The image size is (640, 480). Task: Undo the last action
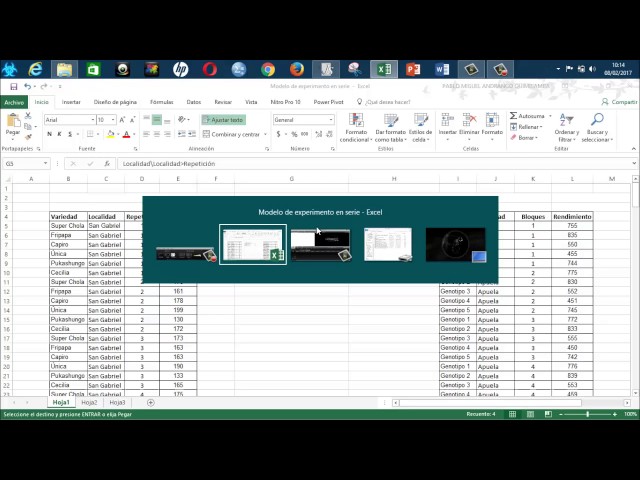coord(27,87)
